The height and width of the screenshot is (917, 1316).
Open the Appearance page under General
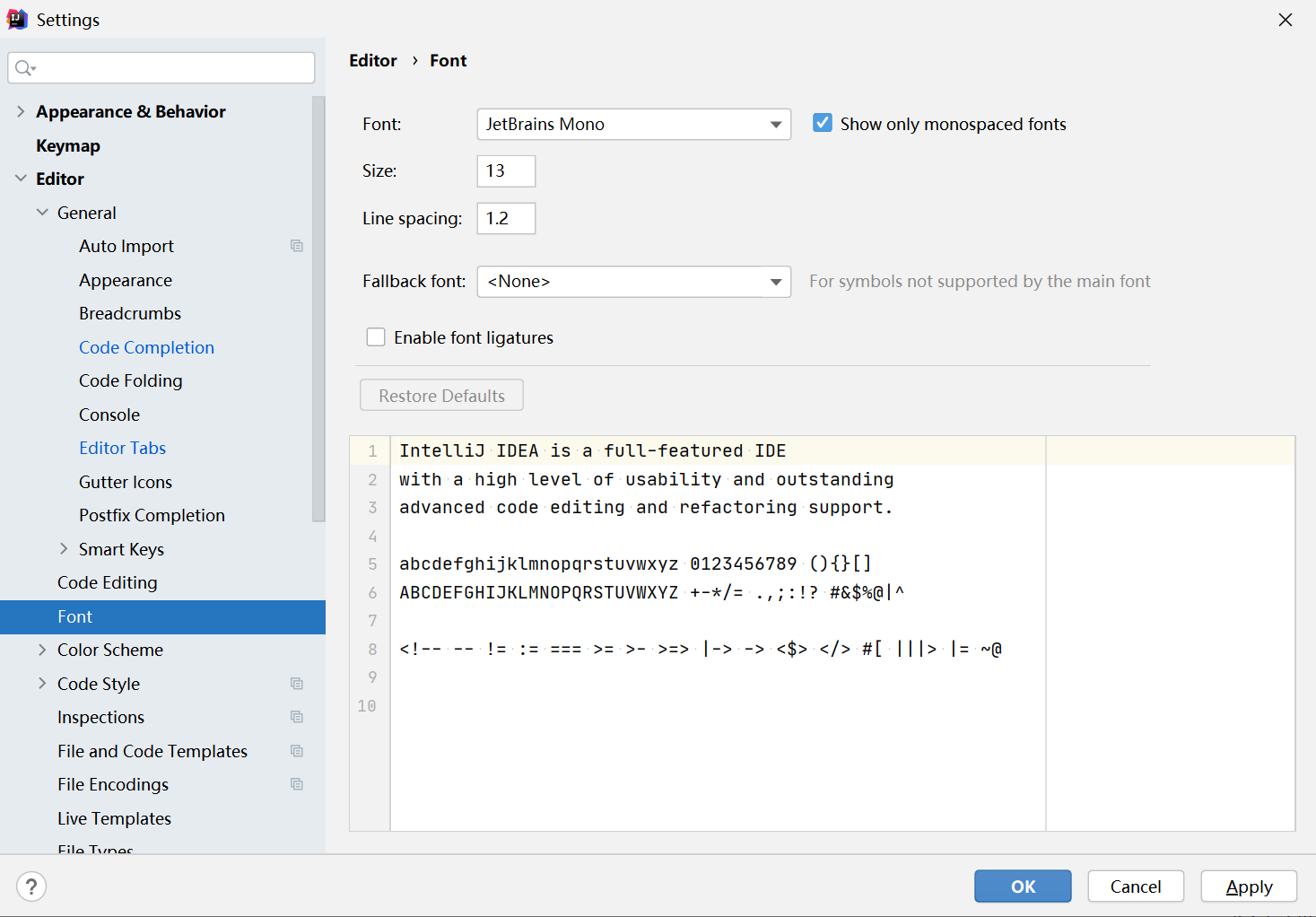coord(126,280)
